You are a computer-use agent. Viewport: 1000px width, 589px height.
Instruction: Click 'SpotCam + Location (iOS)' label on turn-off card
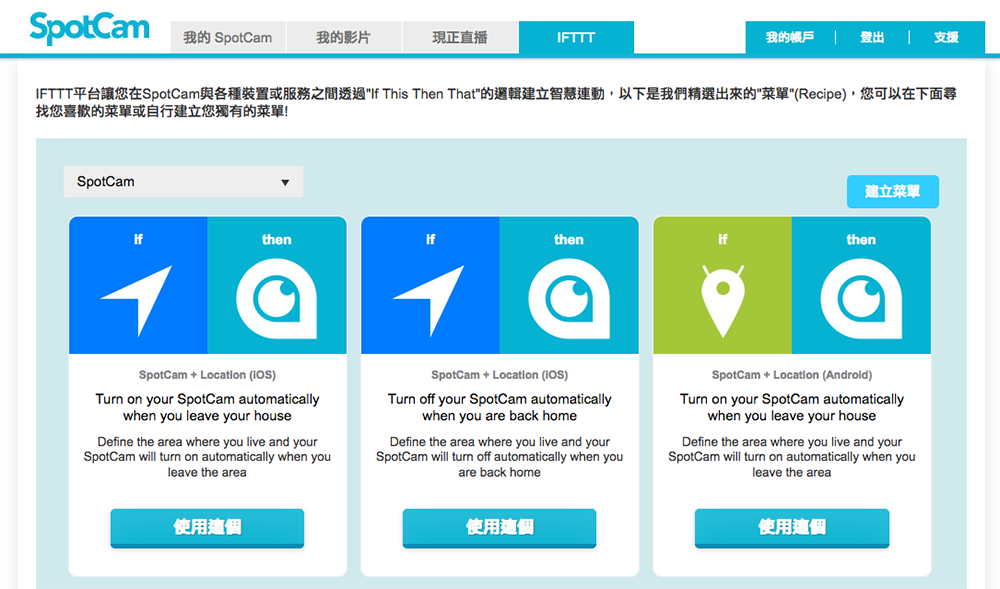tap(499, 375)
